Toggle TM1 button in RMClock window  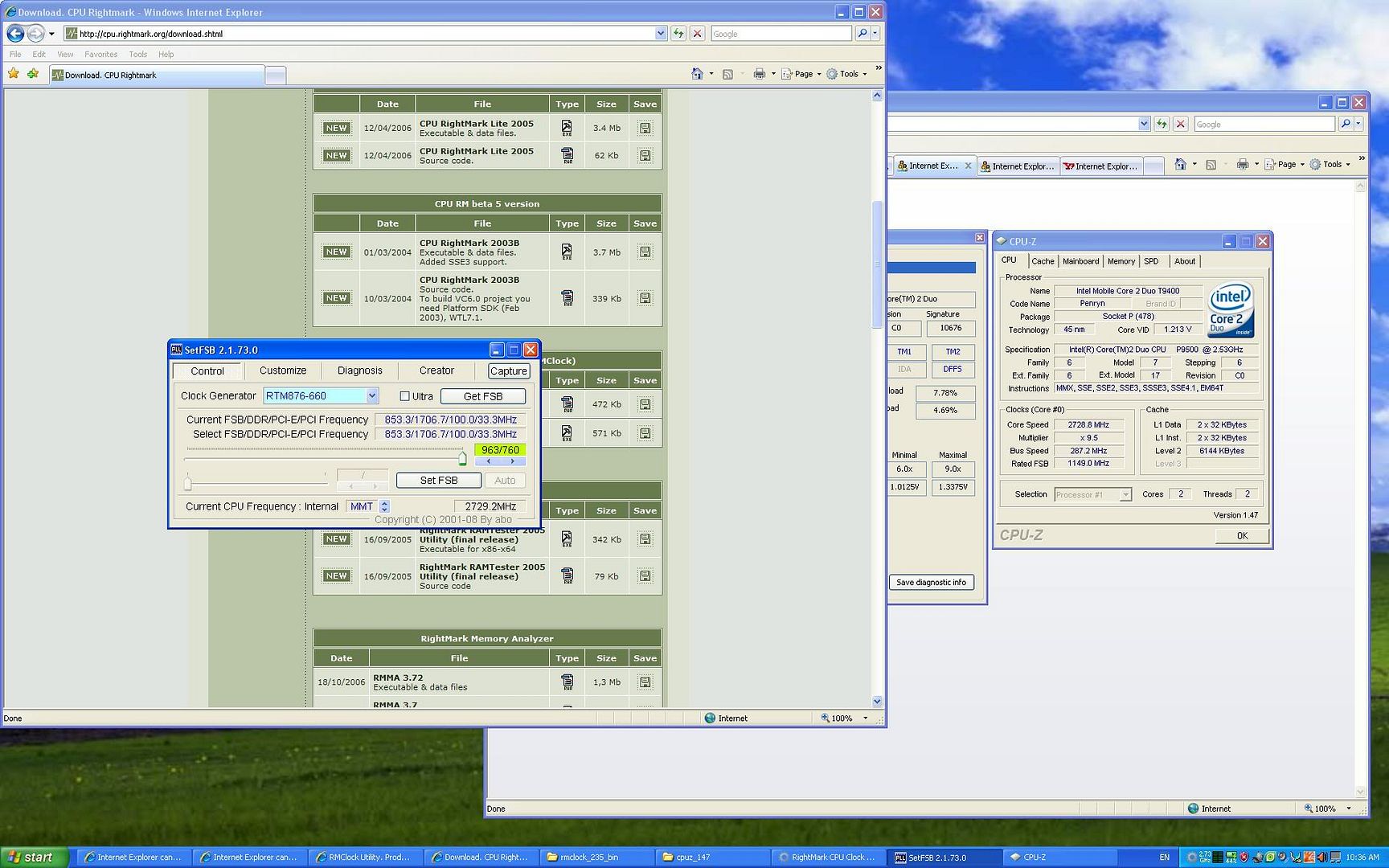(x=904, y=352)
